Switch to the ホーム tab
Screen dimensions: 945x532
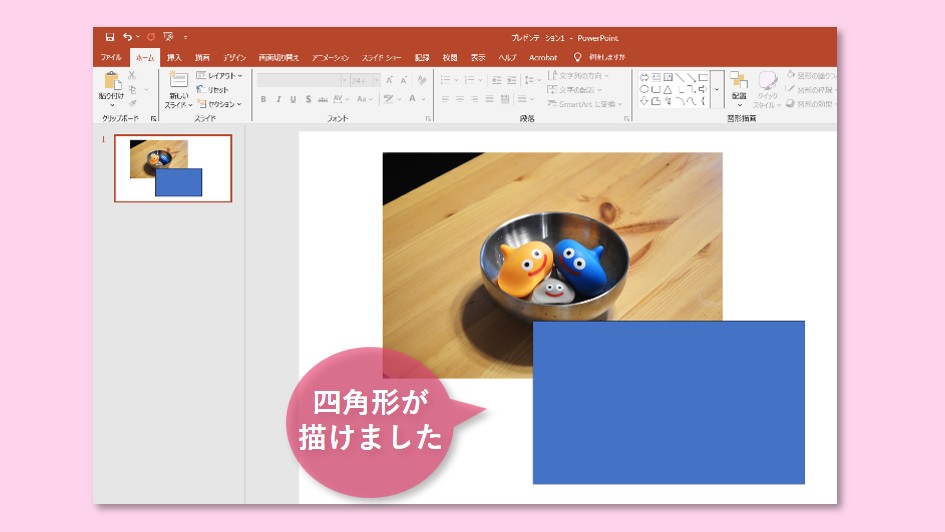(145, 58)
